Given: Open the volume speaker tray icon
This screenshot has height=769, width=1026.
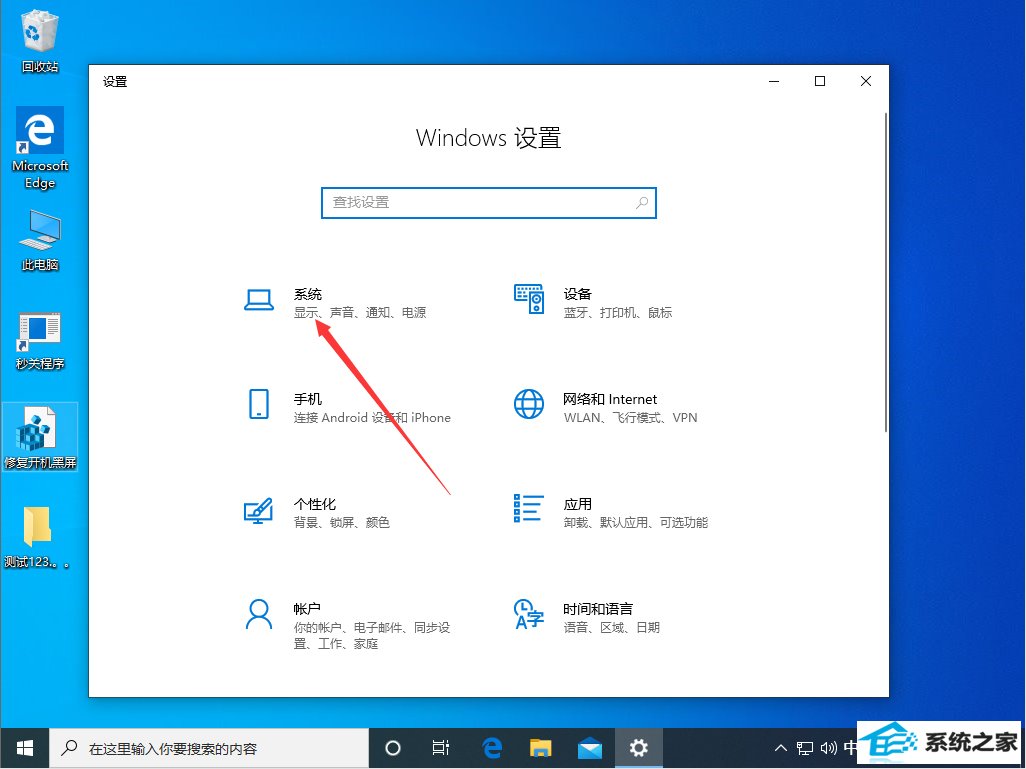Looking at the screenshot, I should point(828,748).
